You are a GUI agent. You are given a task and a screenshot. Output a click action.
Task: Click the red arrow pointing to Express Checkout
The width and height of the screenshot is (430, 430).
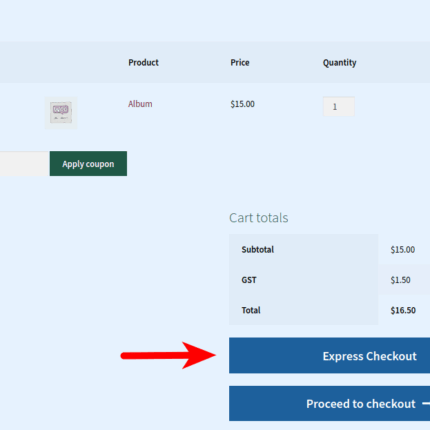[x=168, y=355]
